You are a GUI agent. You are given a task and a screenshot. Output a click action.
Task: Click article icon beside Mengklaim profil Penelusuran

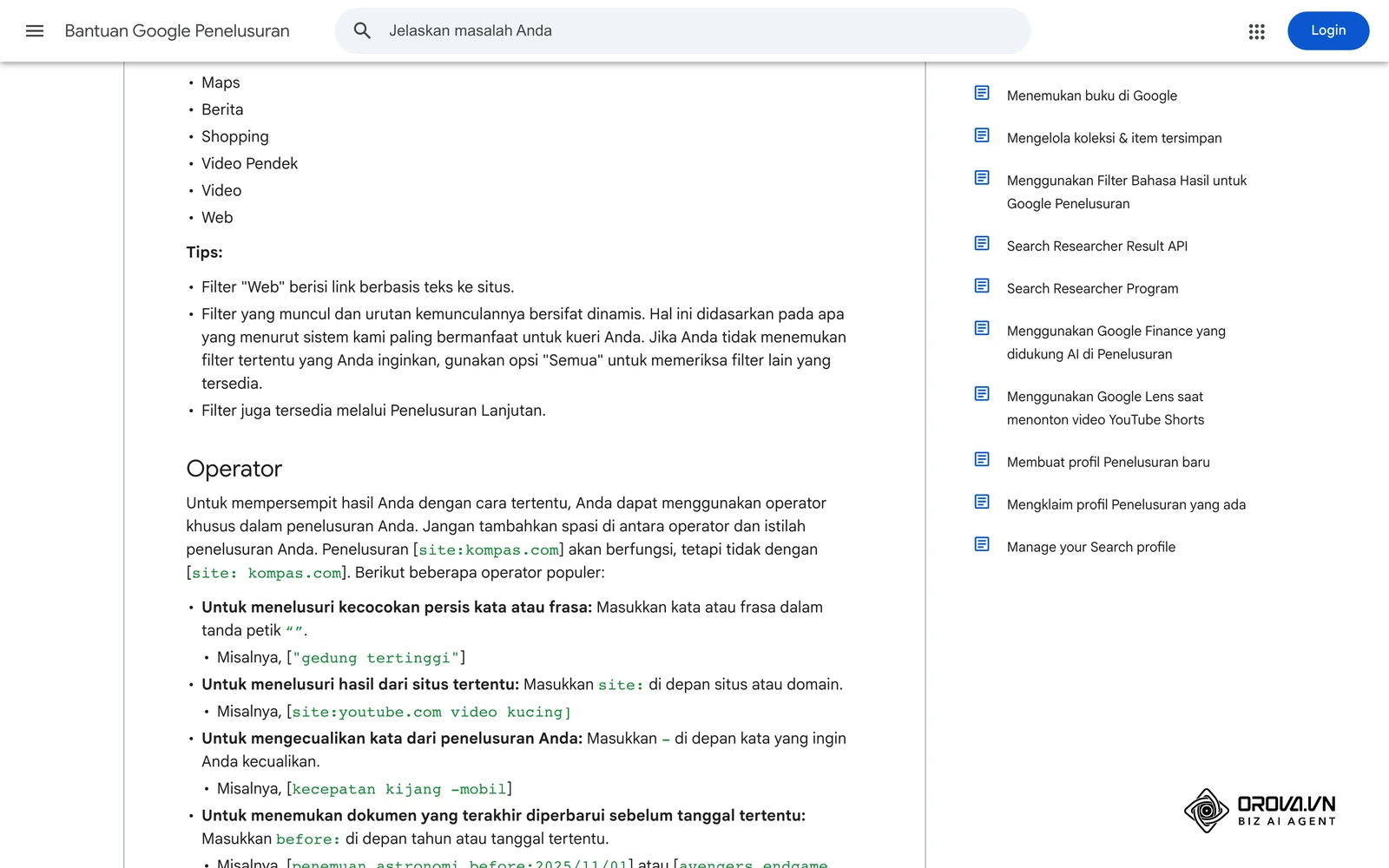(982, 503)
